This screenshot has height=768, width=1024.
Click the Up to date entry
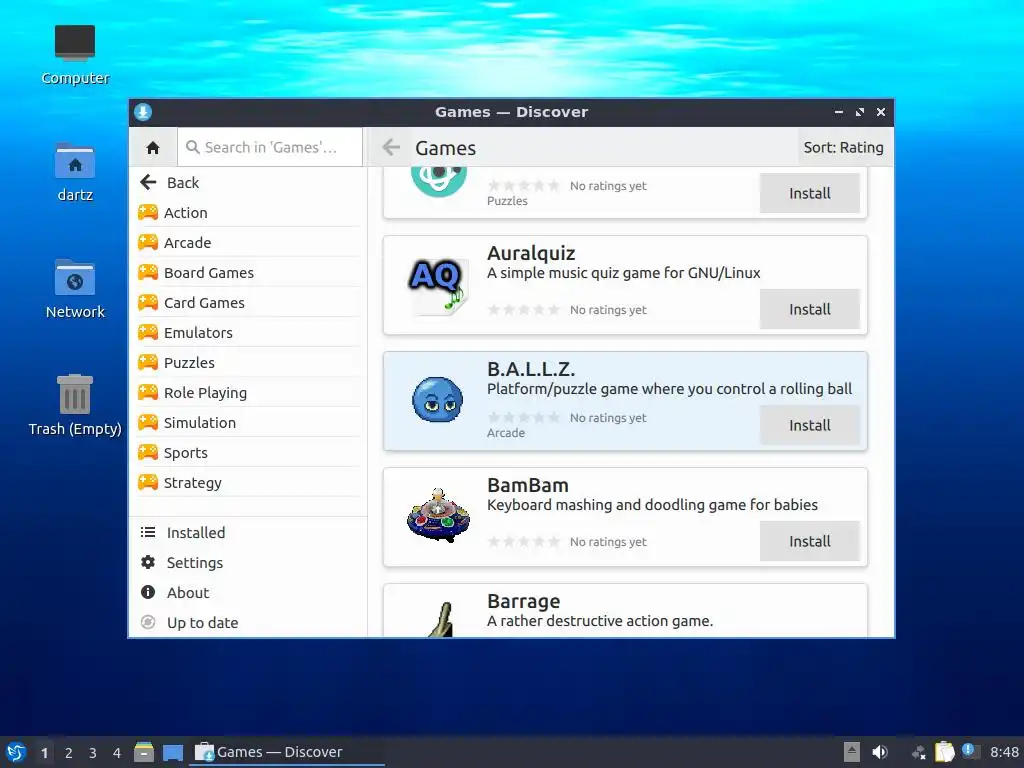coord(248,622)
